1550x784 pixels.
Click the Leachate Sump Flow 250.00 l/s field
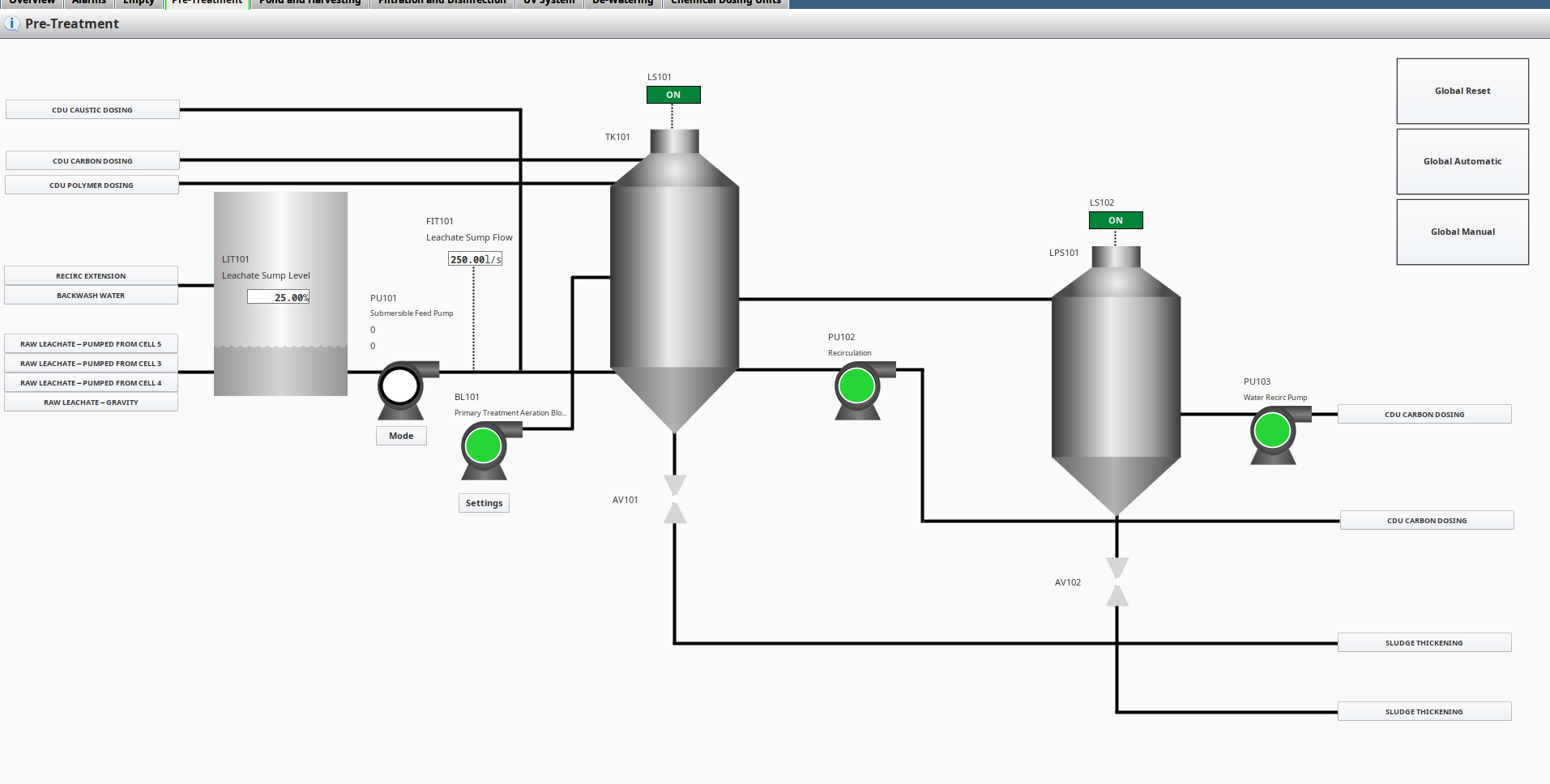[475, 259]
